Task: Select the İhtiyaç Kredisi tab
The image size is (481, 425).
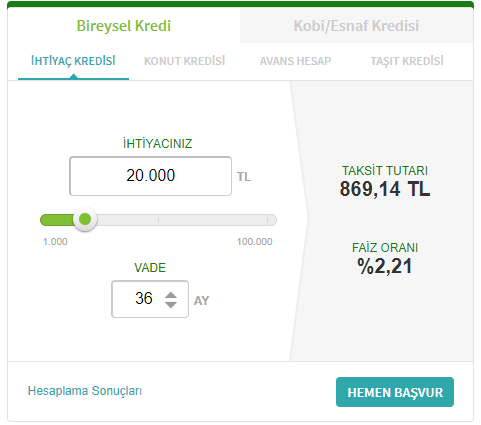Action: point(73,61)
